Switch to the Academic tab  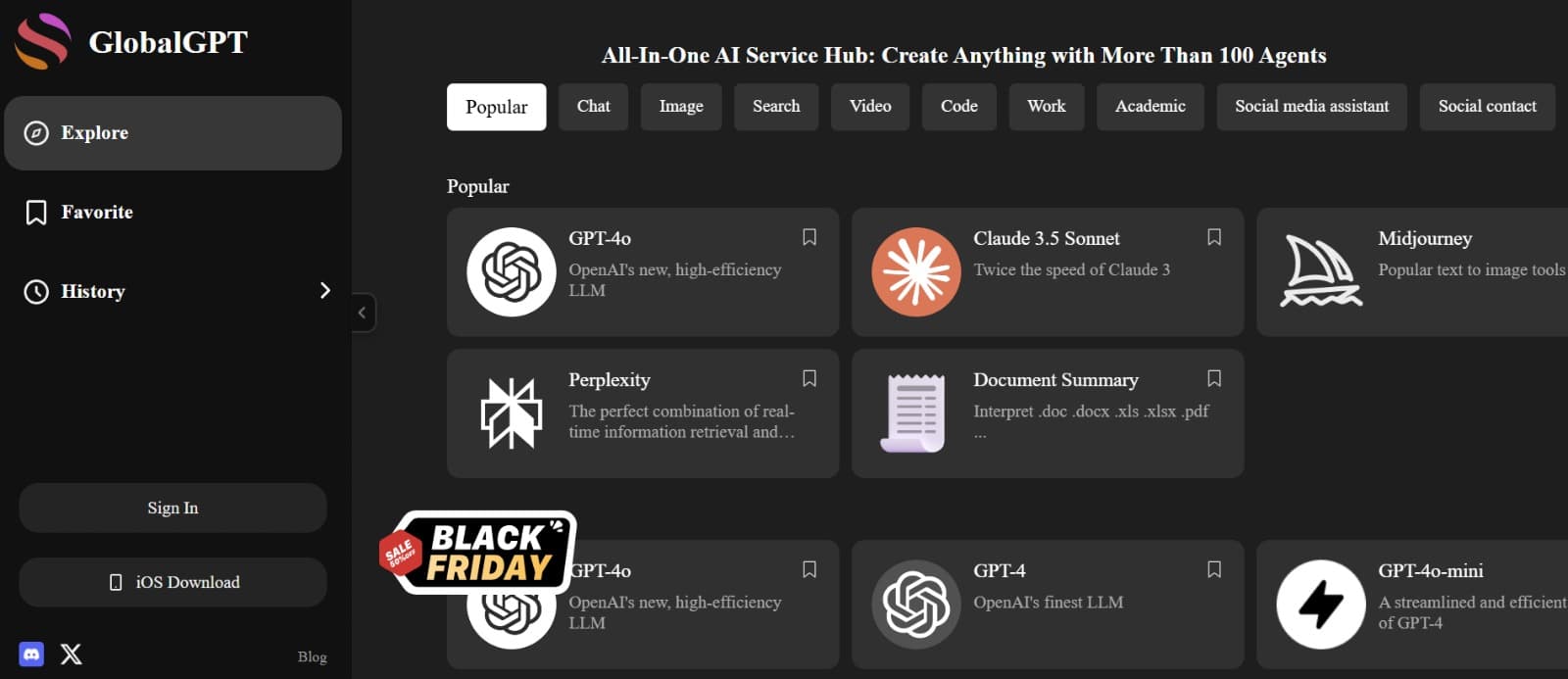(1151, 107)
